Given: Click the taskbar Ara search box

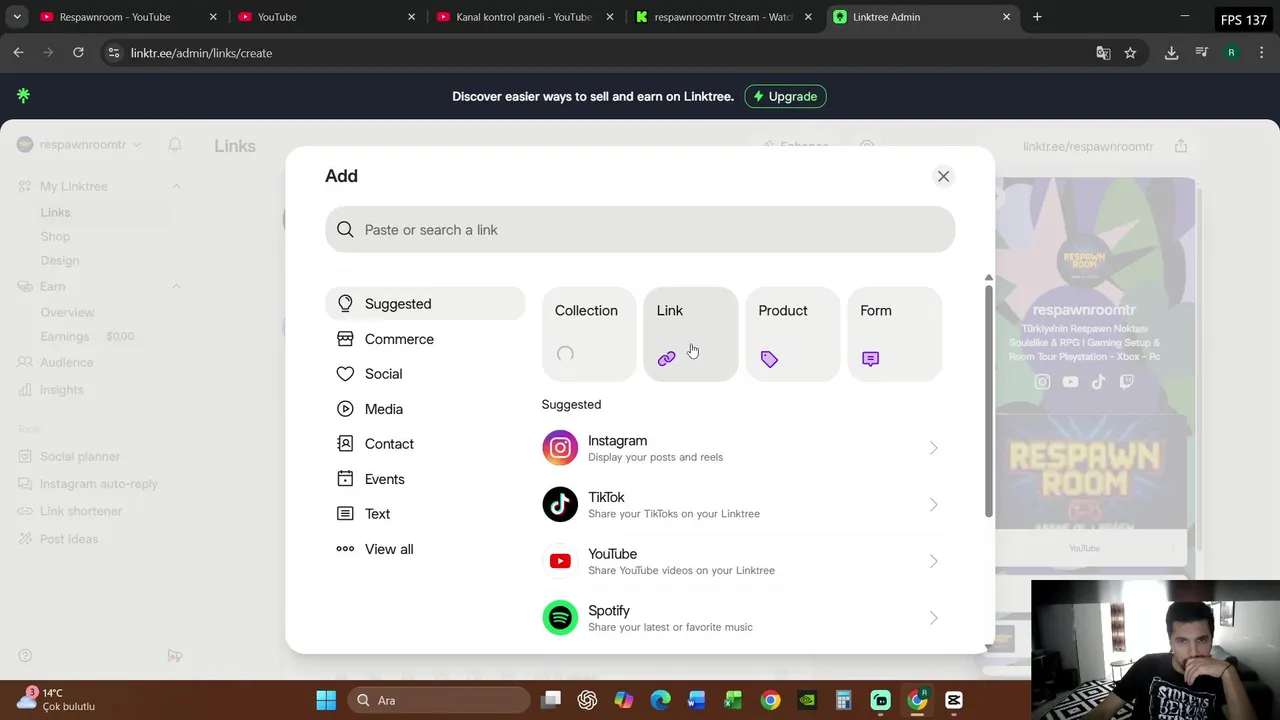Looking at the screenshot, I should click(438, 700).
